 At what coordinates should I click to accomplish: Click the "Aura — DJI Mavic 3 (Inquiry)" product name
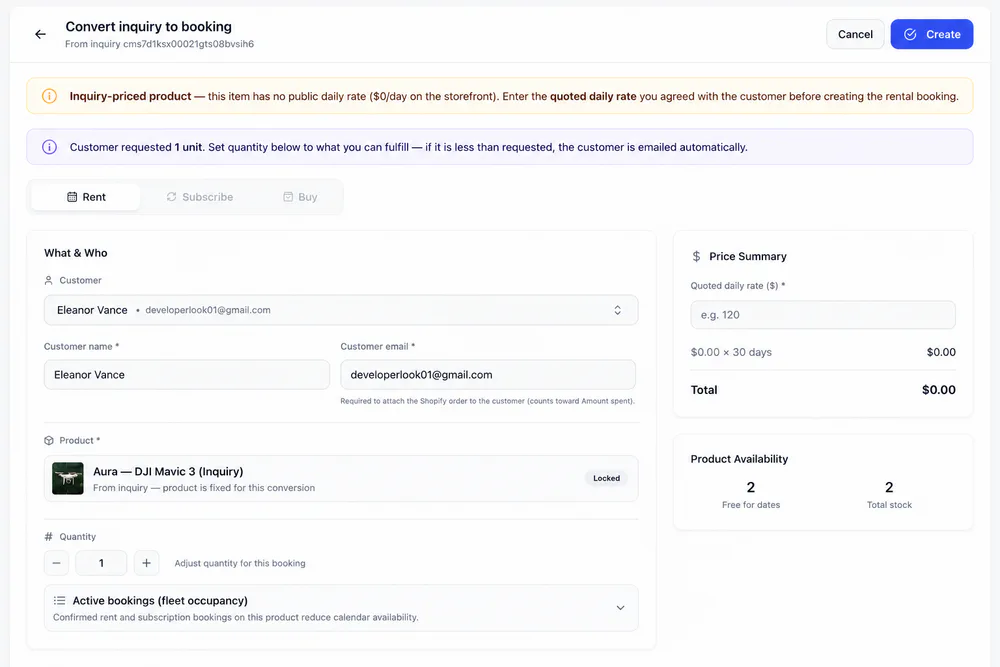tap(168, 472)
